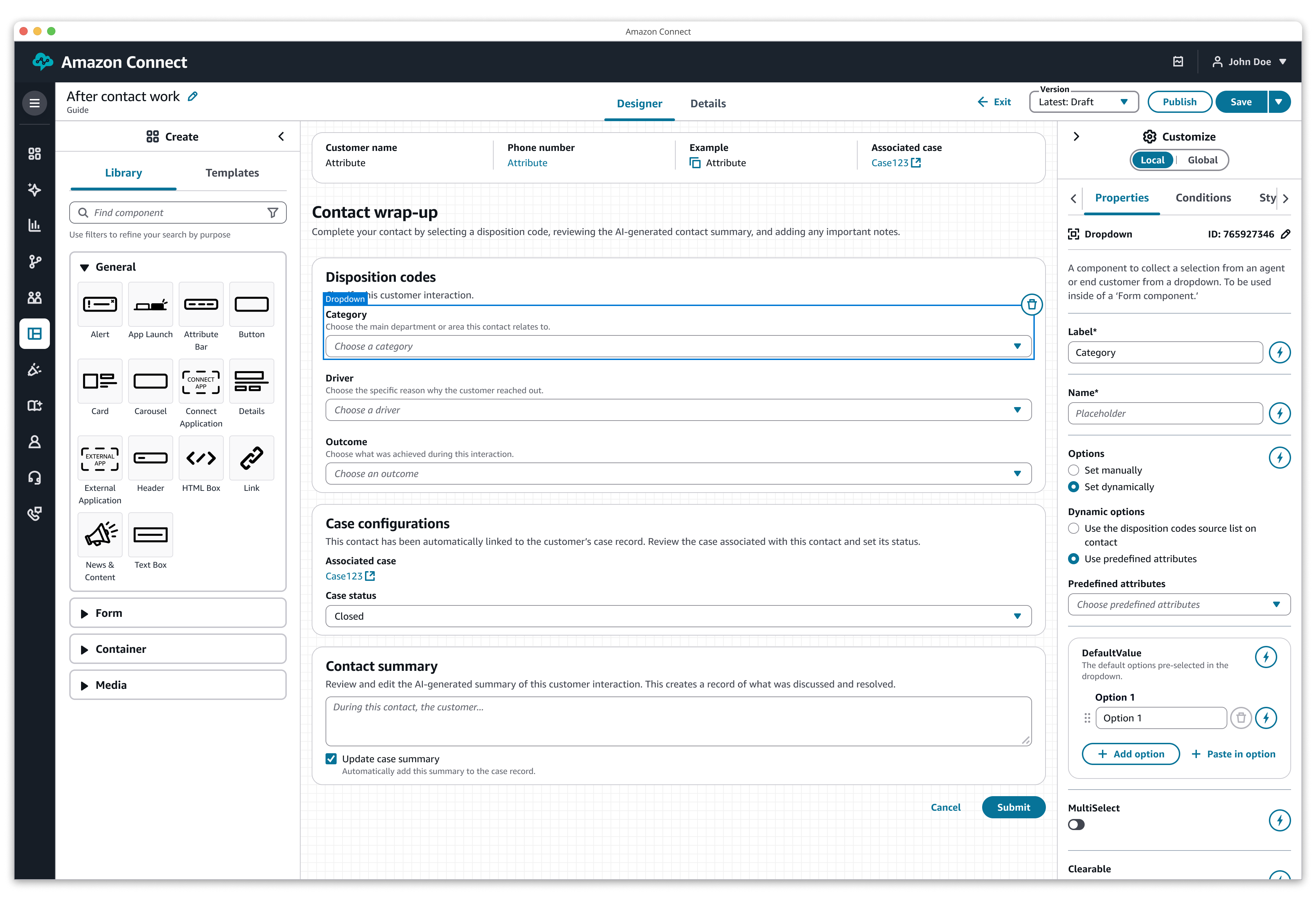Screen dimensions: 1316x900
Task: Open the hamburger menu in the left sidebar
Action: click(x=35, y=103)
